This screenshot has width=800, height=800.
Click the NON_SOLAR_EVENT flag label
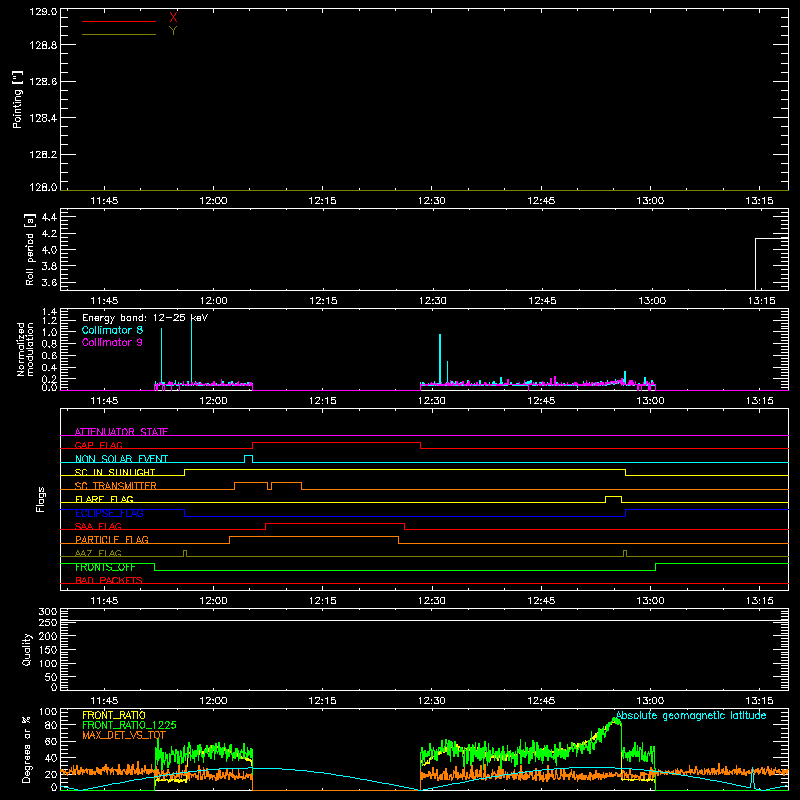tap(121, 459)
